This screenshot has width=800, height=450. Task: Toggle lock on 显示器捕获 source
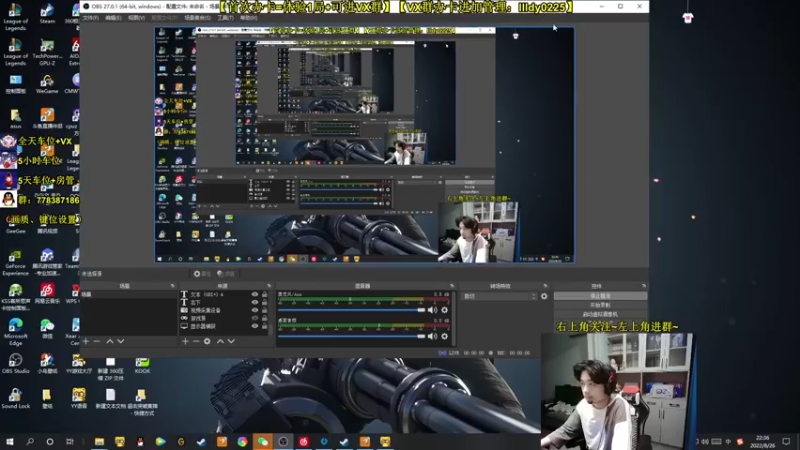click(x=264, y=326)
